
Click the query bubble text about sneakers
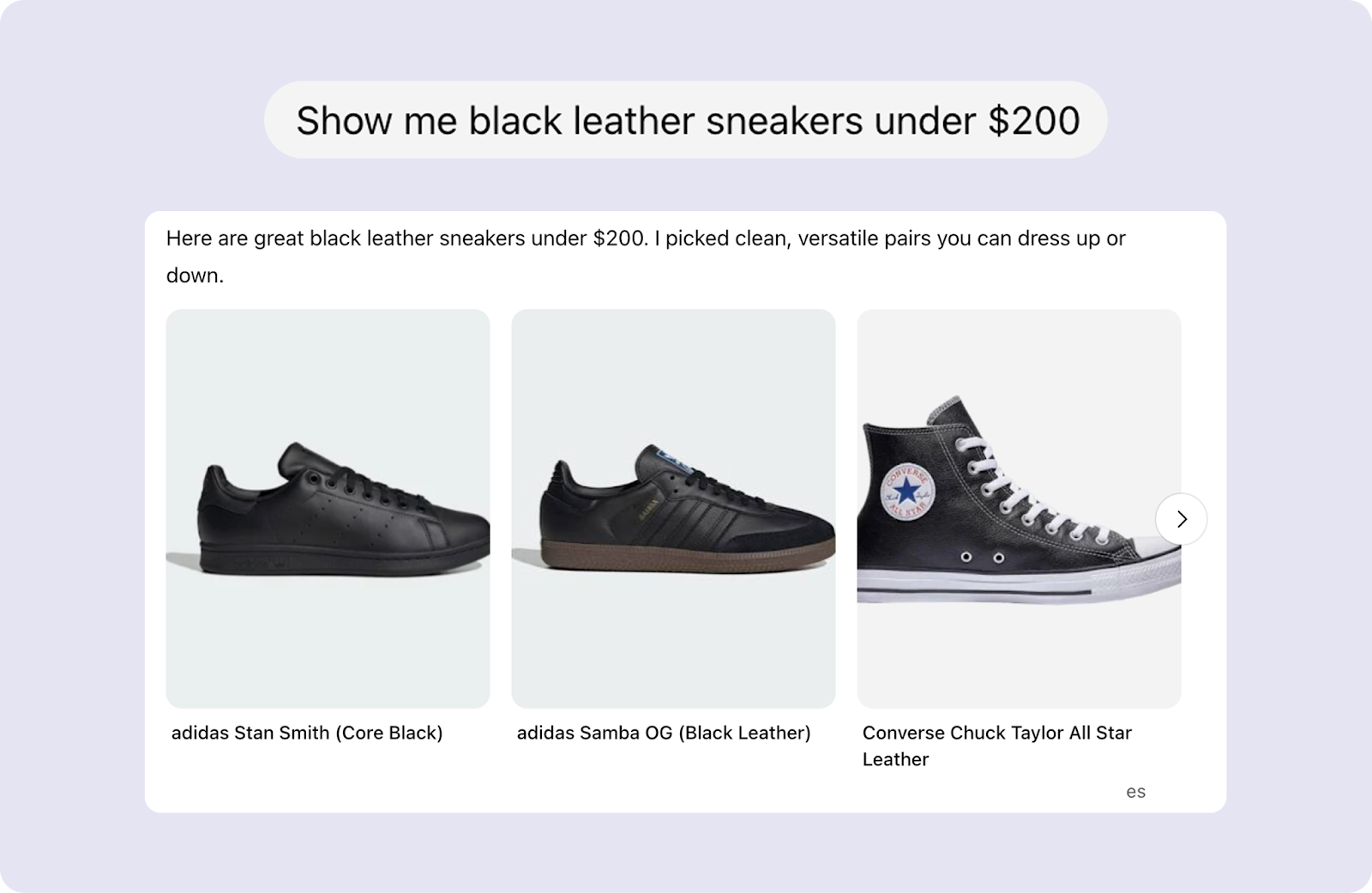coord(686,119)
